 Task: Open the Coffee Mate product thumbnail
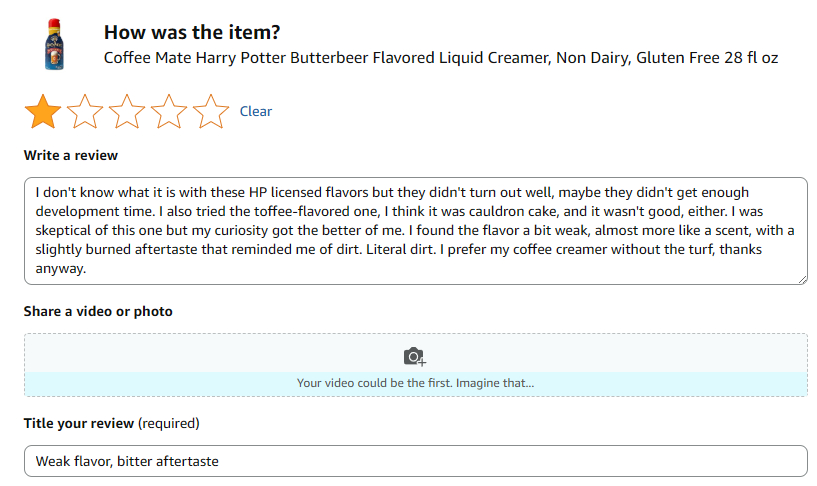52,44
